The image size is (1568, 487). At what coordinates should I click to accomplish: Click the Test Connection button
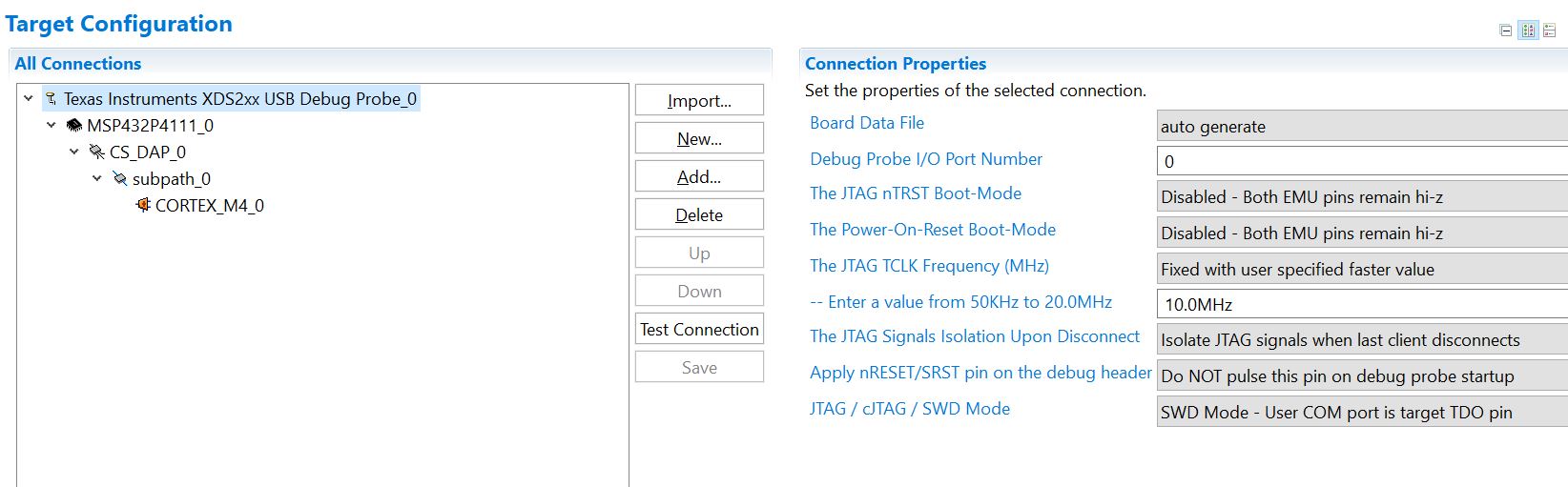point(699,329)
